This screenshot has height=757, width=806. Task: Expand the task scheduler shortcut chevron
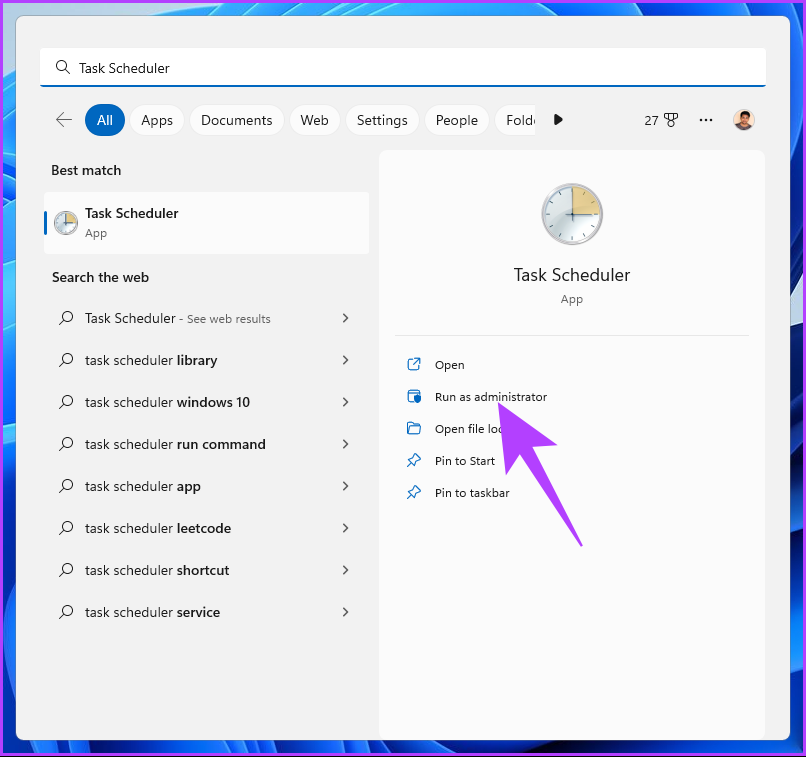pyautogui.click(x=345, y=570)
